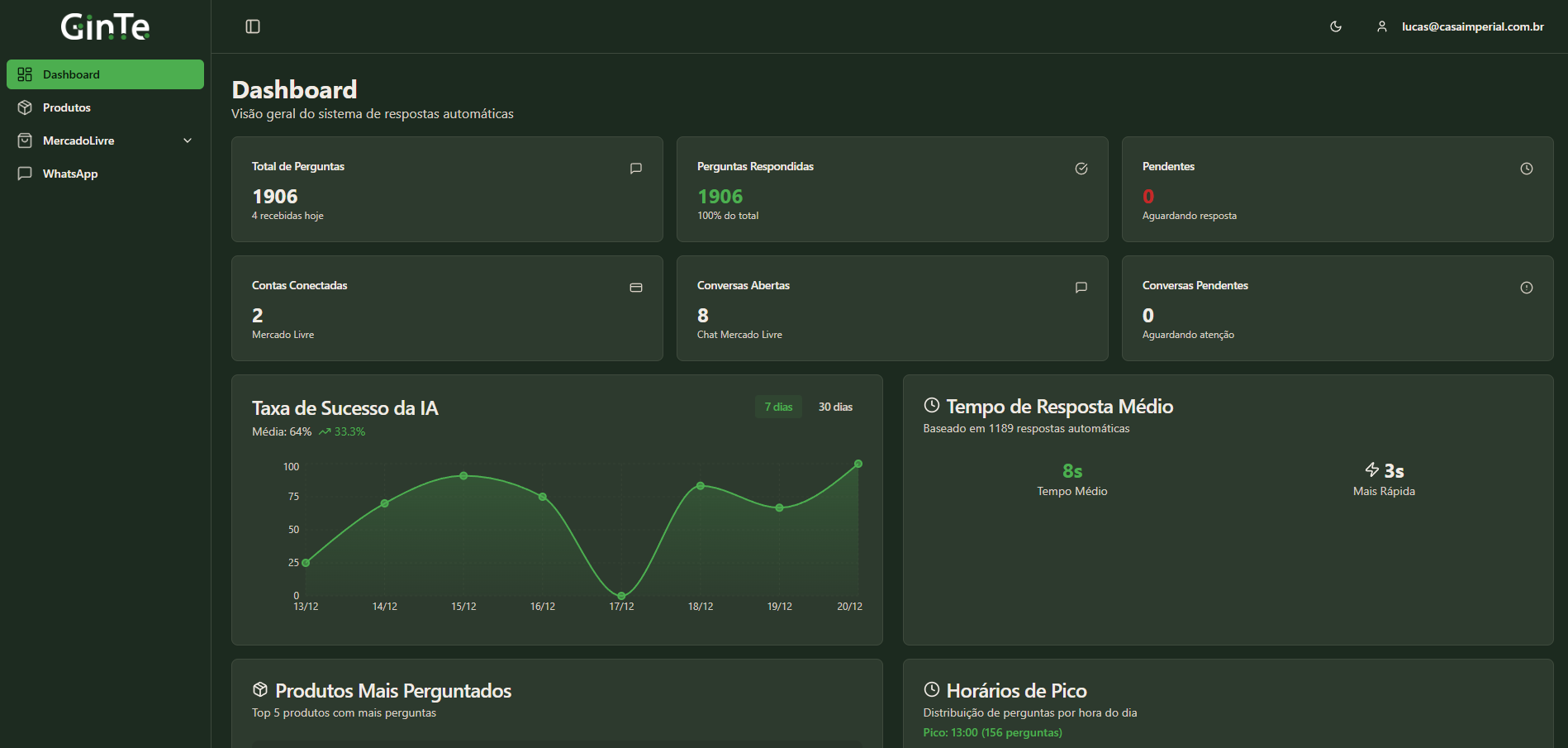Open the Dashboard menu item
Image resolution: width=1568 pixels, height=748 pixels.
105,74
